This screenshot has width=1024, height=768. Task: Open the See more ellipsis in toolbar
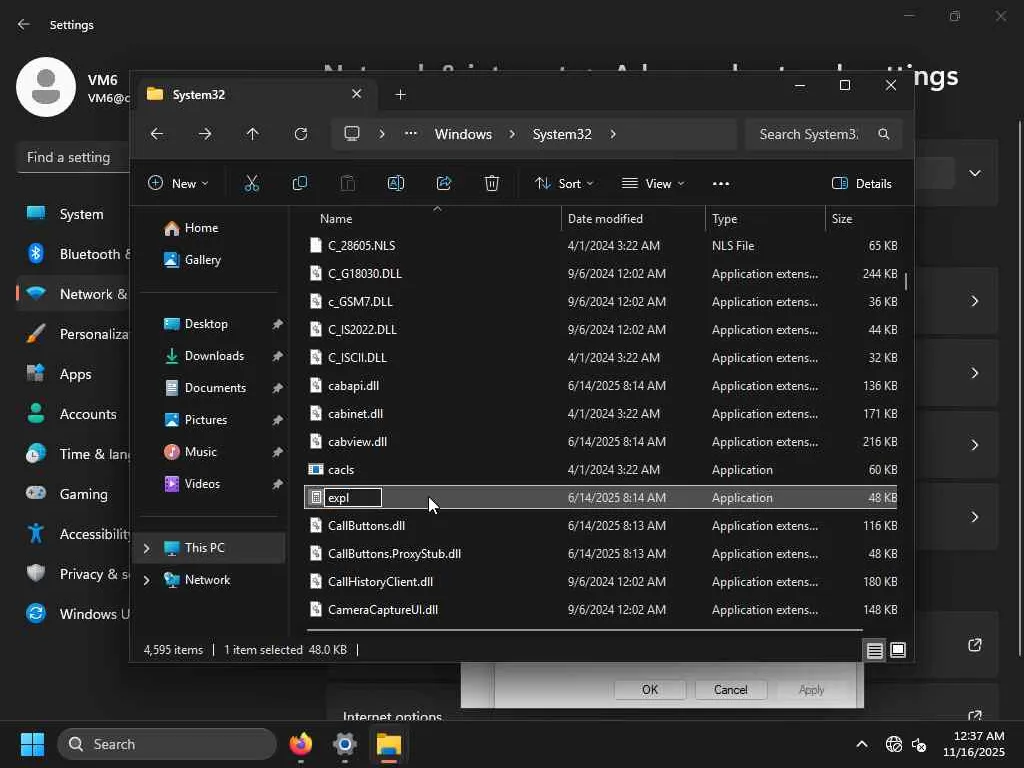(721, 184)
